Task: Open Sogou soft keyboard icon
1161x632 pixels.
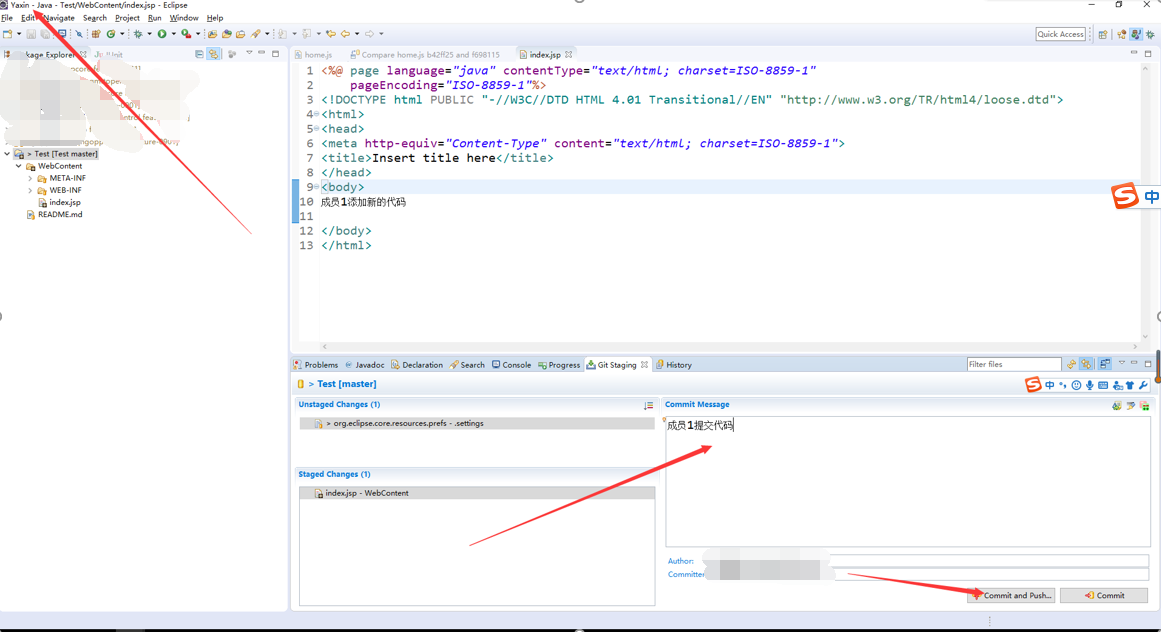Action: (x=1103, y=385)
